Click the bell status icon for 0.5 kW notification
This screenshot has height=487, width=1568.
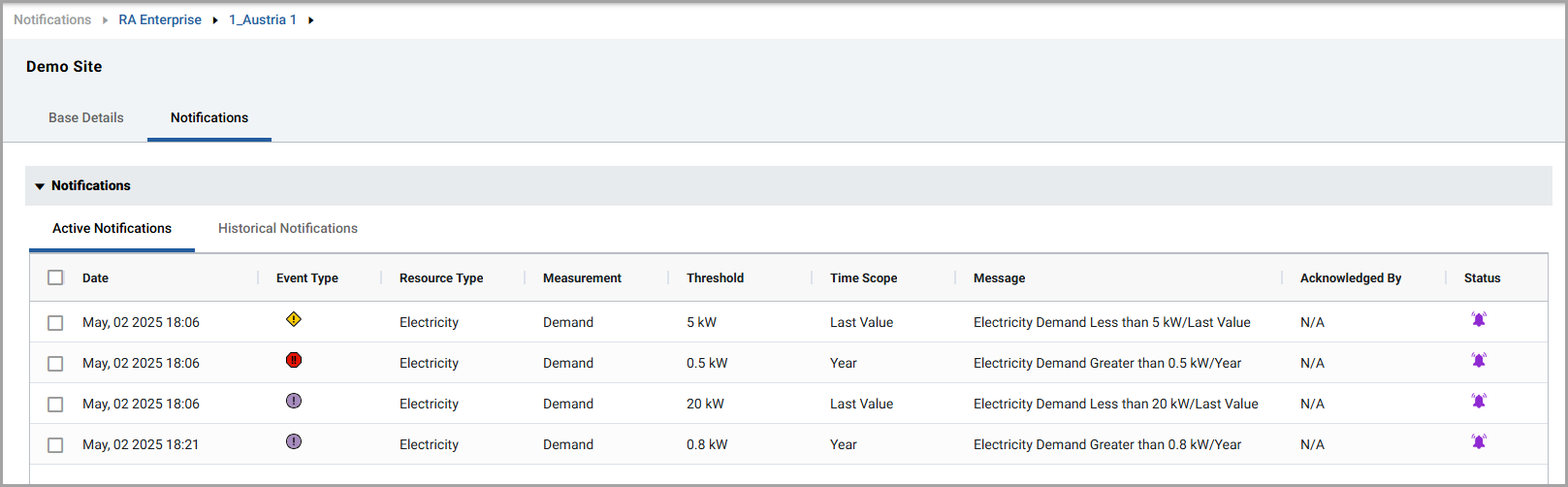point(1479,360)
